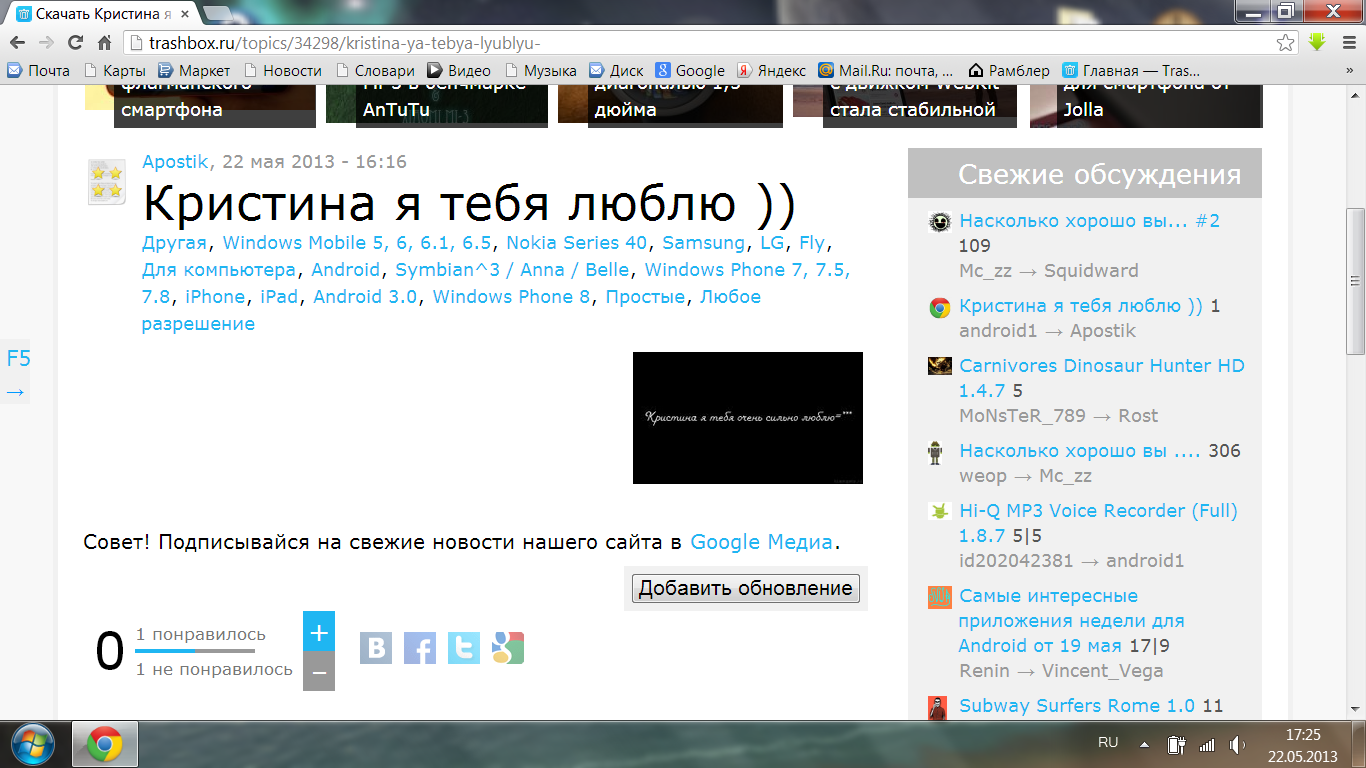This screenshot has height=768, width=1366.
Task: Upvote with the blue plus button
Action: tap(319, 632)
